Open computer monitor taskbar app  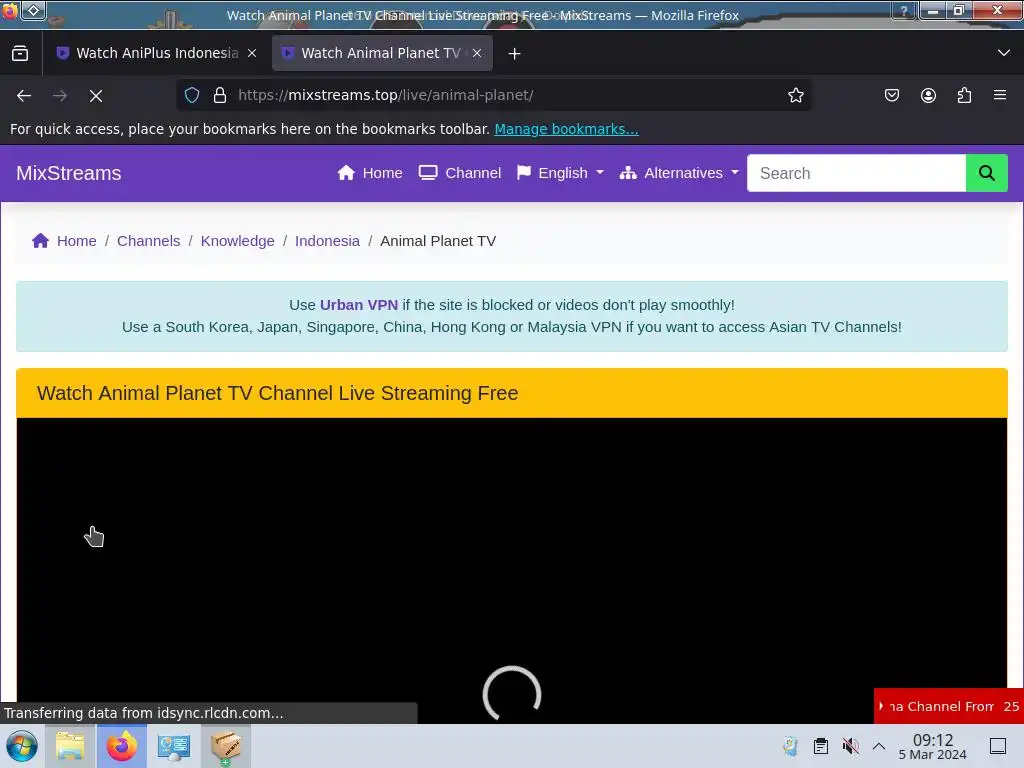pyautogui.click(x=174, y=746)
